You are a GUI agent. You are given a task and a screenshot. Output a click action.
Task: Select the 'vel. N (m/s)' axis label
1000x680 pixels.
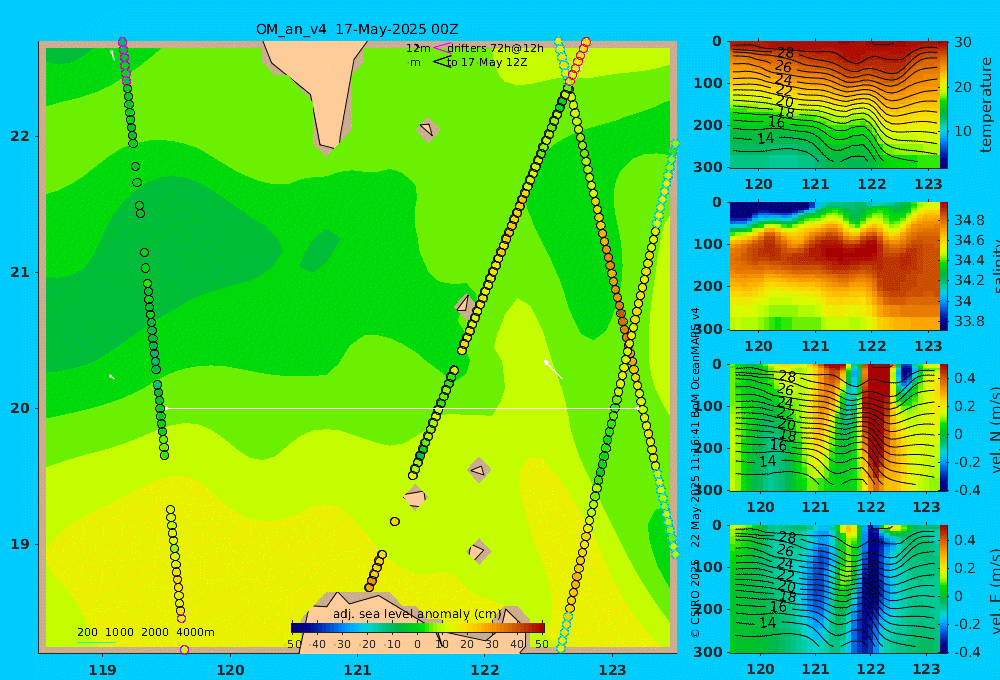click(x=994, y=429)
